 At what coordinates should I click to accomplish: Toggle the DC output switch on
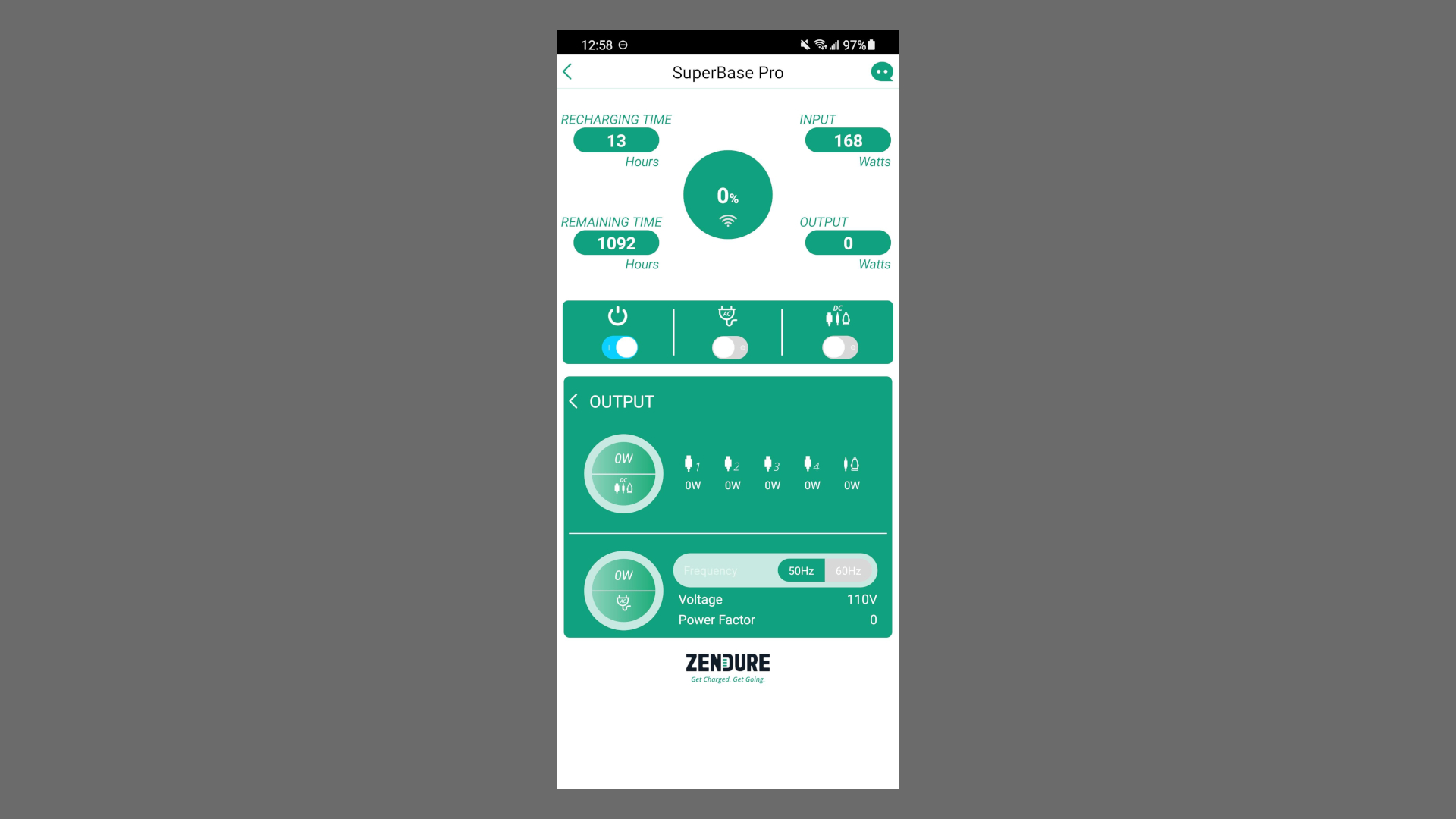coord(838,347)
